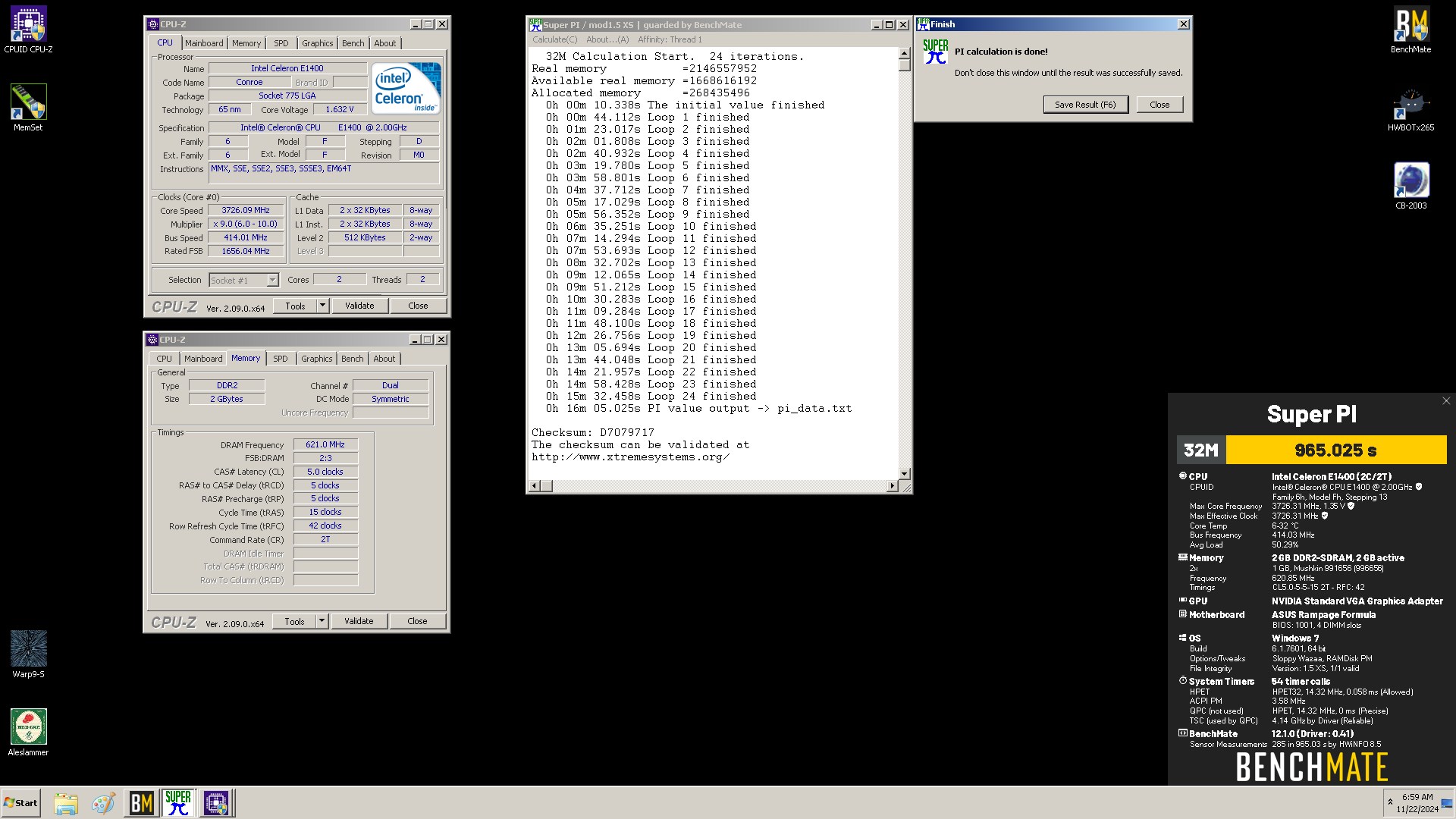Viewport: 1456px width, 819px height.
Task: Click Save Result (F6) button
Action: click(x=1085, y=105)
